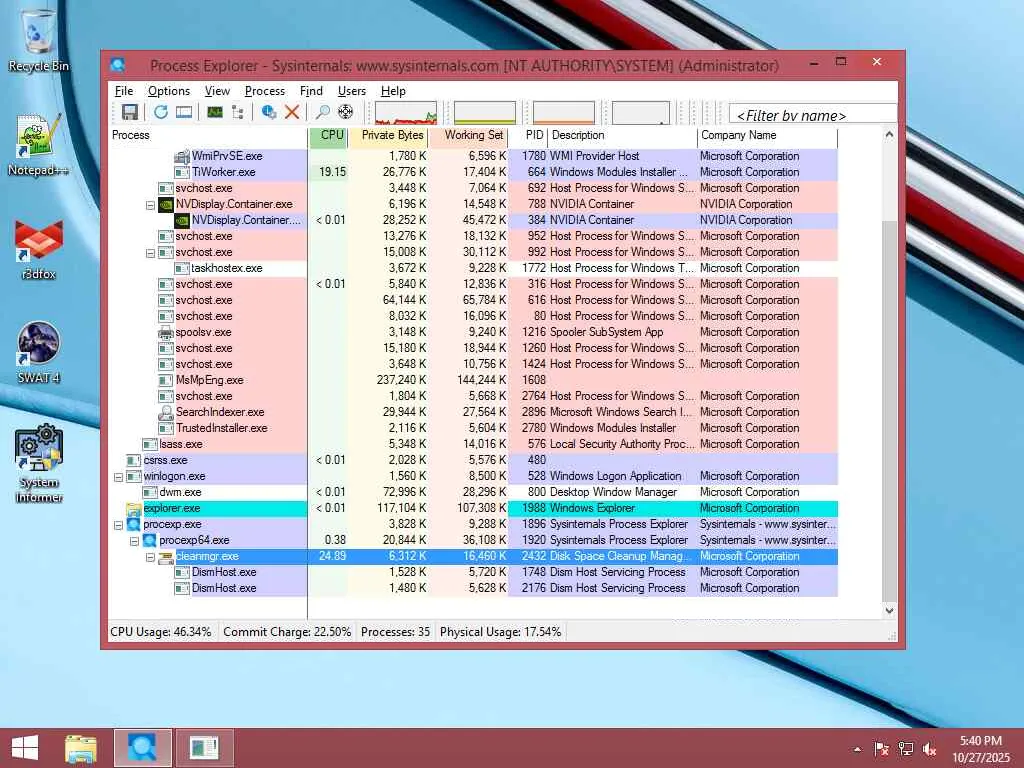
Task: Mute or open volume tray icon
Action: coord(930,749)
